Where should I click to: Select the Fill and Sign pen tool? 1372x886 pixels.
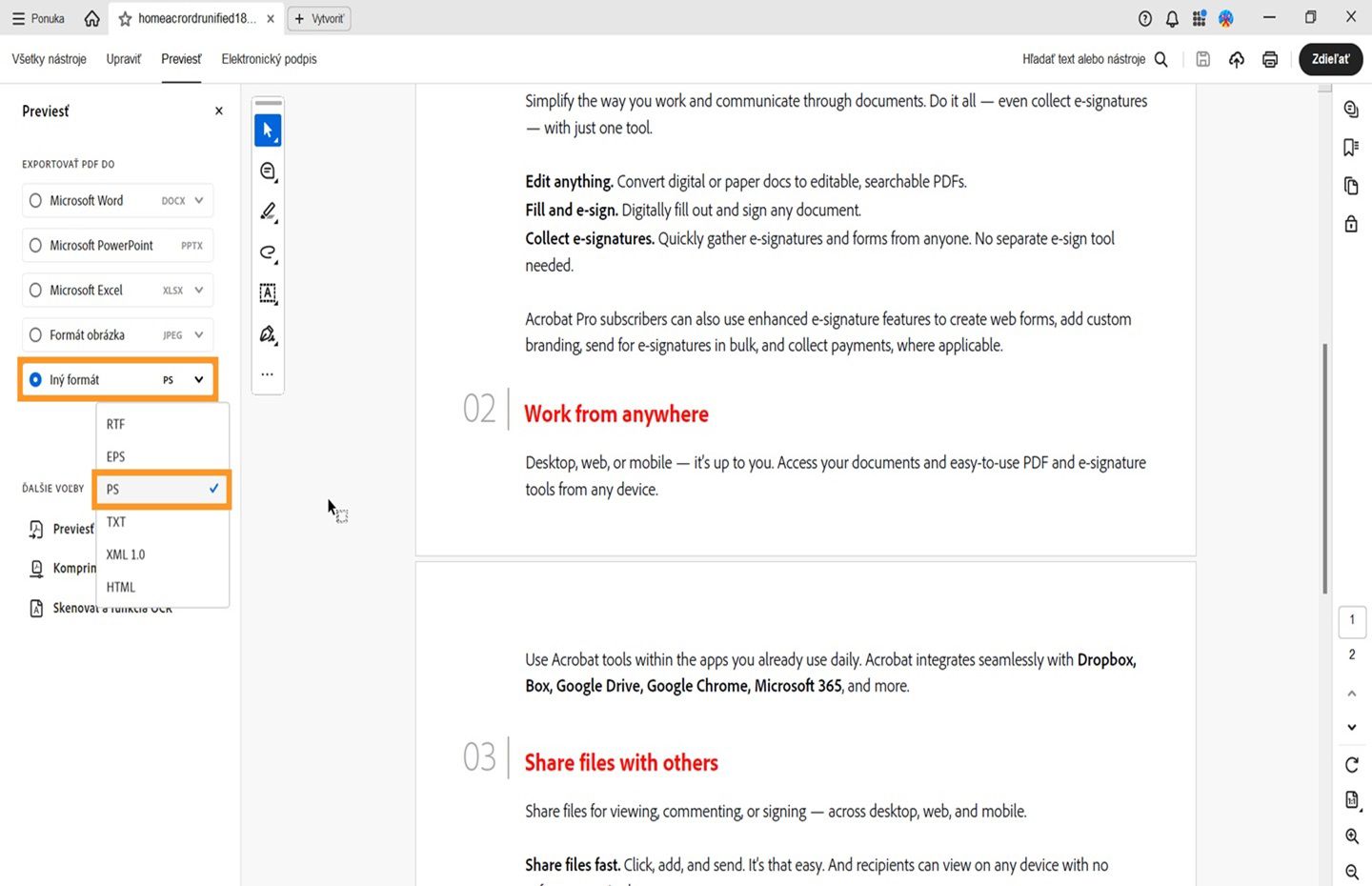pos(268,334)
